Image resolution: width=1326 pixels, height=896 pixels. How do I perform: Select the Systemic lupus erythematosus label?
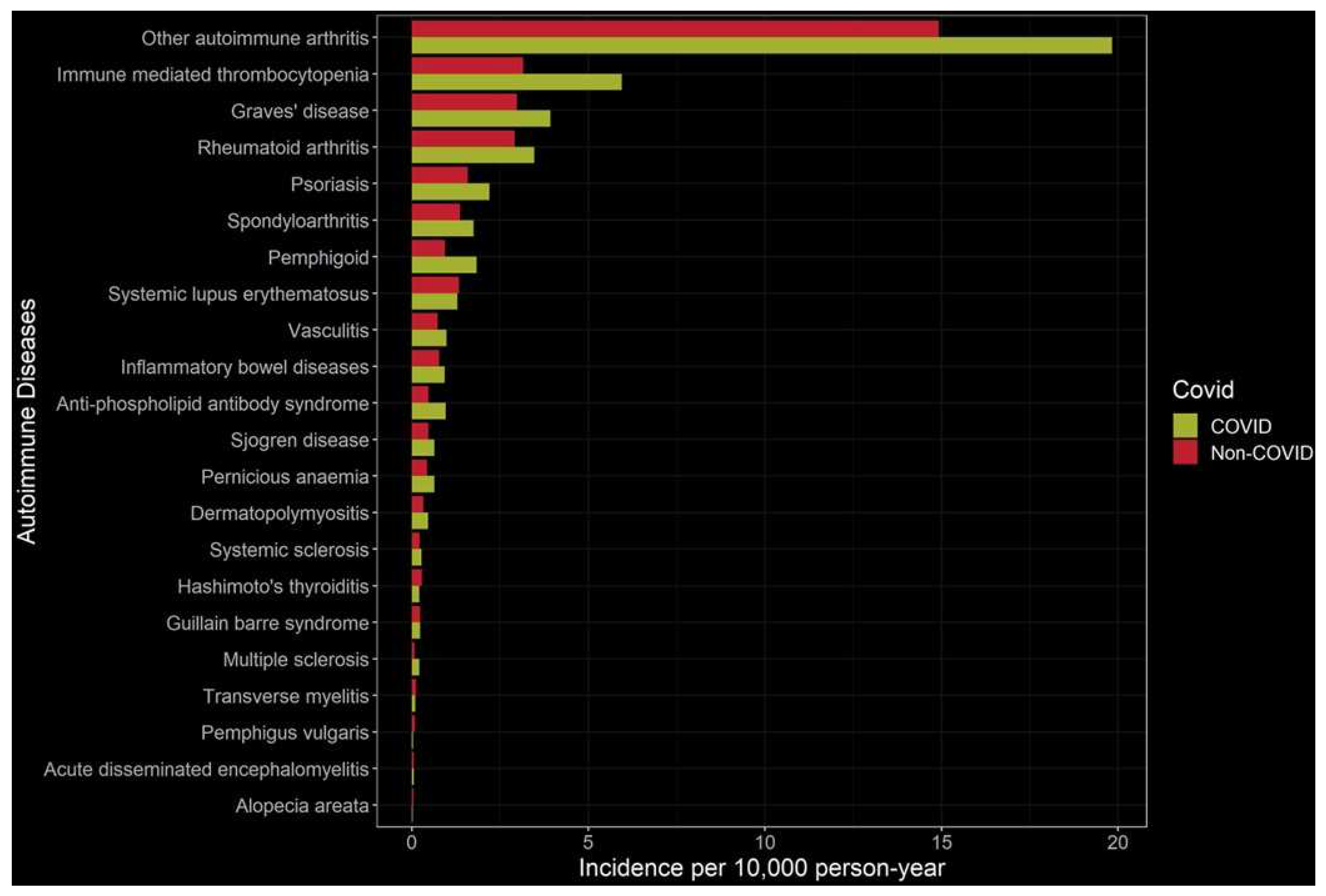(x=238, y=294)
